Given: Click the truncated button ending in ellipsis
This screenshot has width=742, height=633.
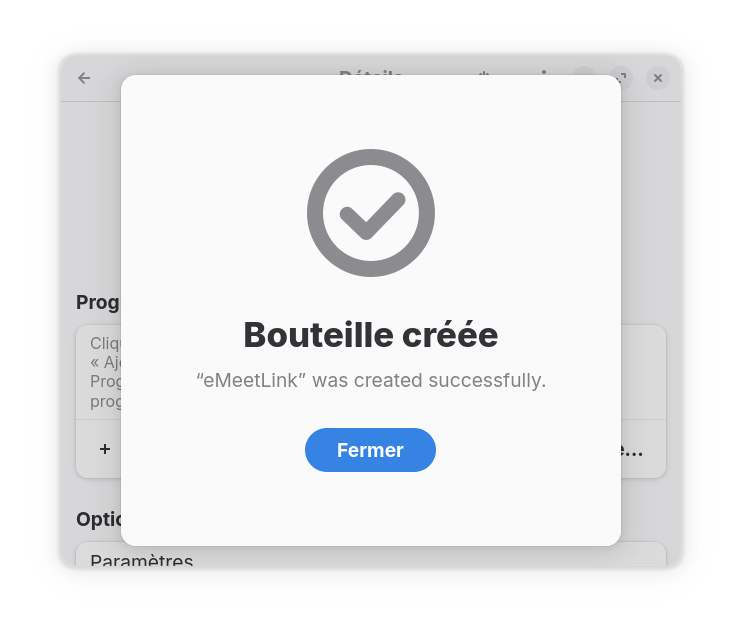Looking at the screenshot, I should point(632,450).
